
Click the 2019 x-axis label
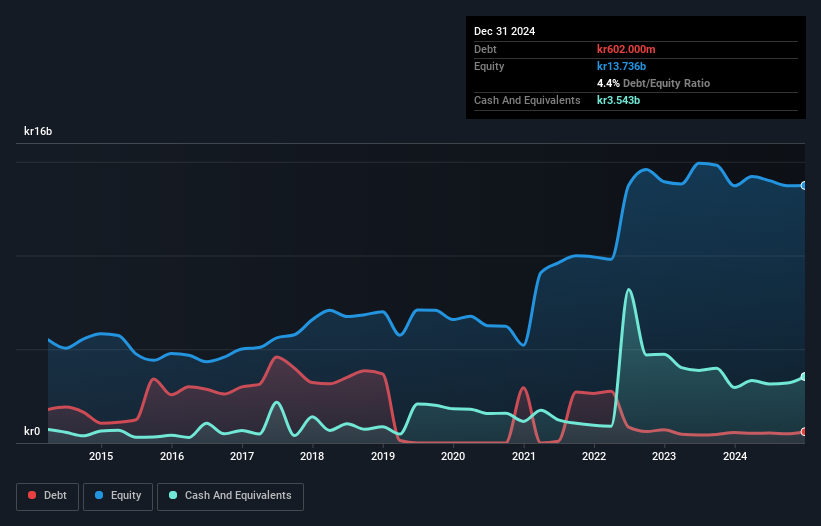(x=383, y=456)
